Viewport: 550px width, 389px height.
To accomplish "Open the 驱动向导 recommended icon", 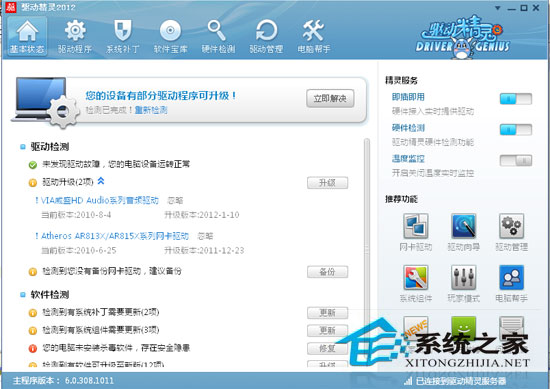I will click(463, 232).
